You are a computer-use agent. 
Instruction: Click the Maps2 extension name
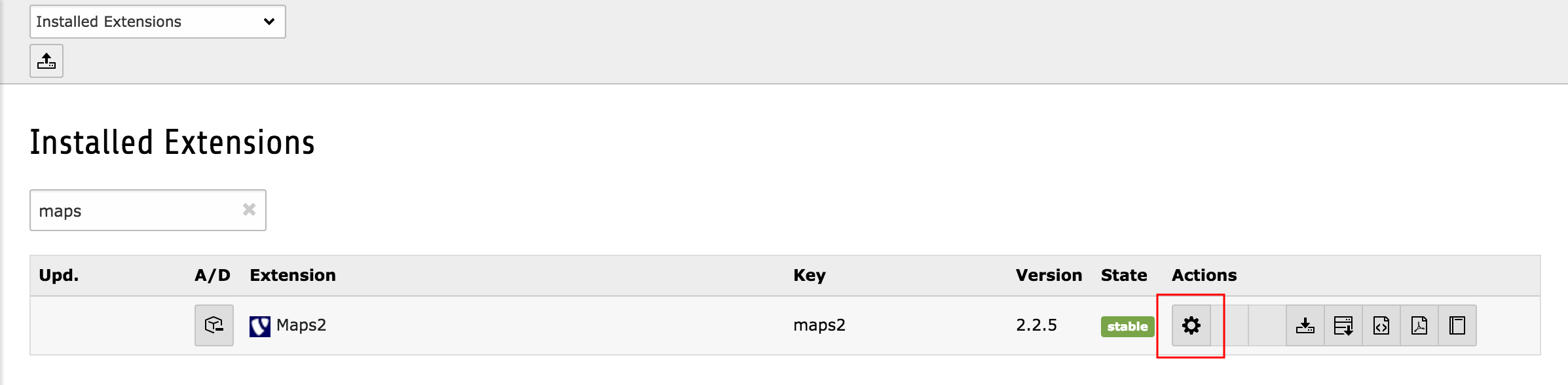tap(301, 325)
